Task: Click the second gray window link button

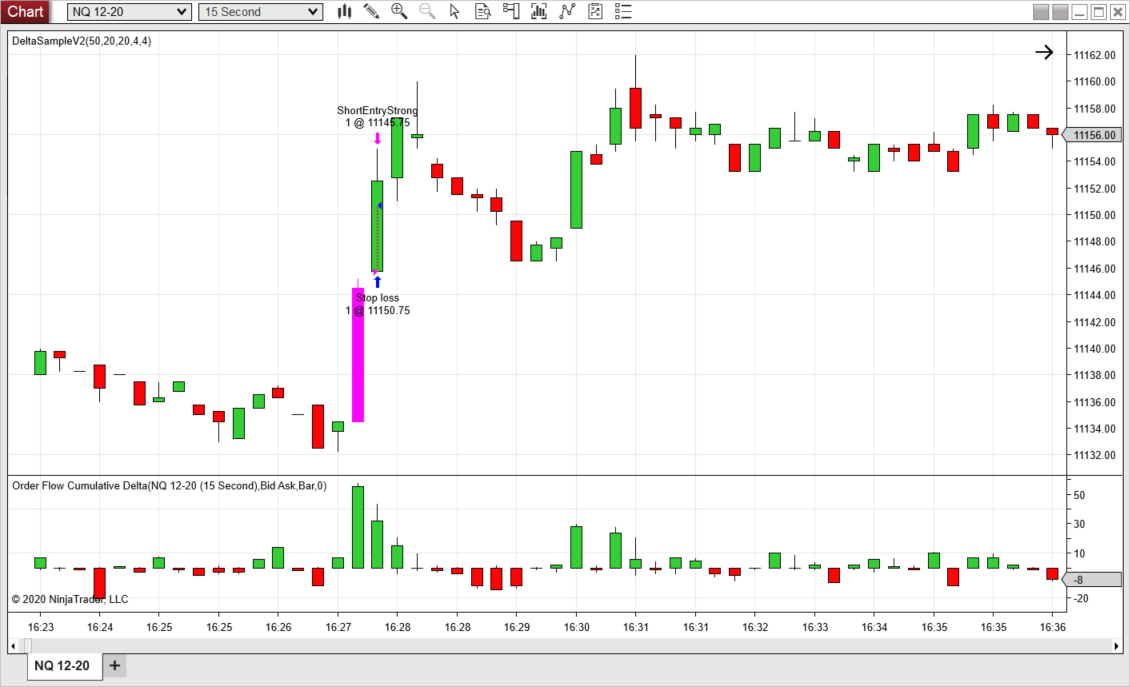Action: (x=1060, y=12)
